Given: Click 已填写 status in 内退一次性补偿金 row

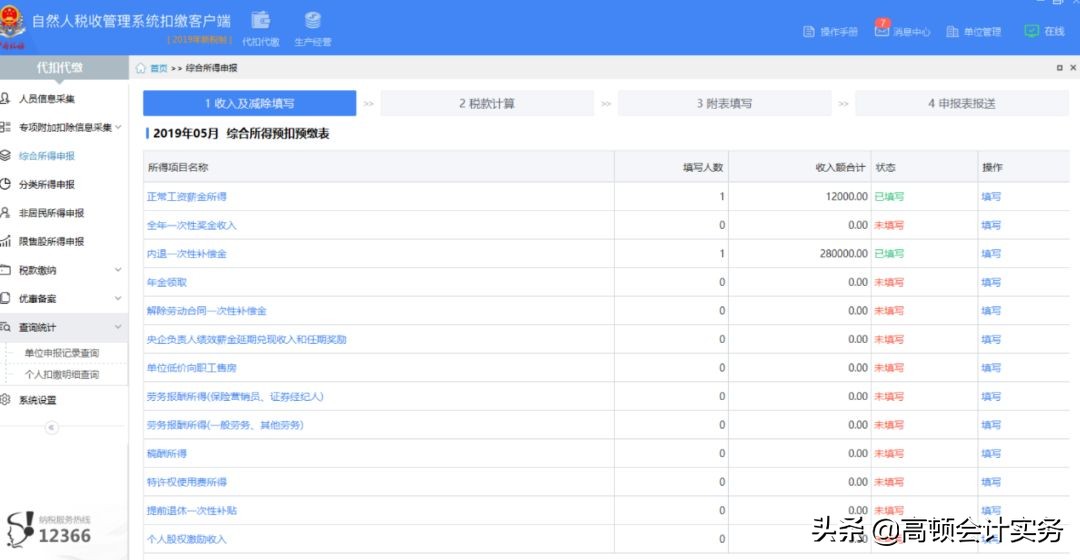Looking at the screenshot, I should [x=889, y=253].
